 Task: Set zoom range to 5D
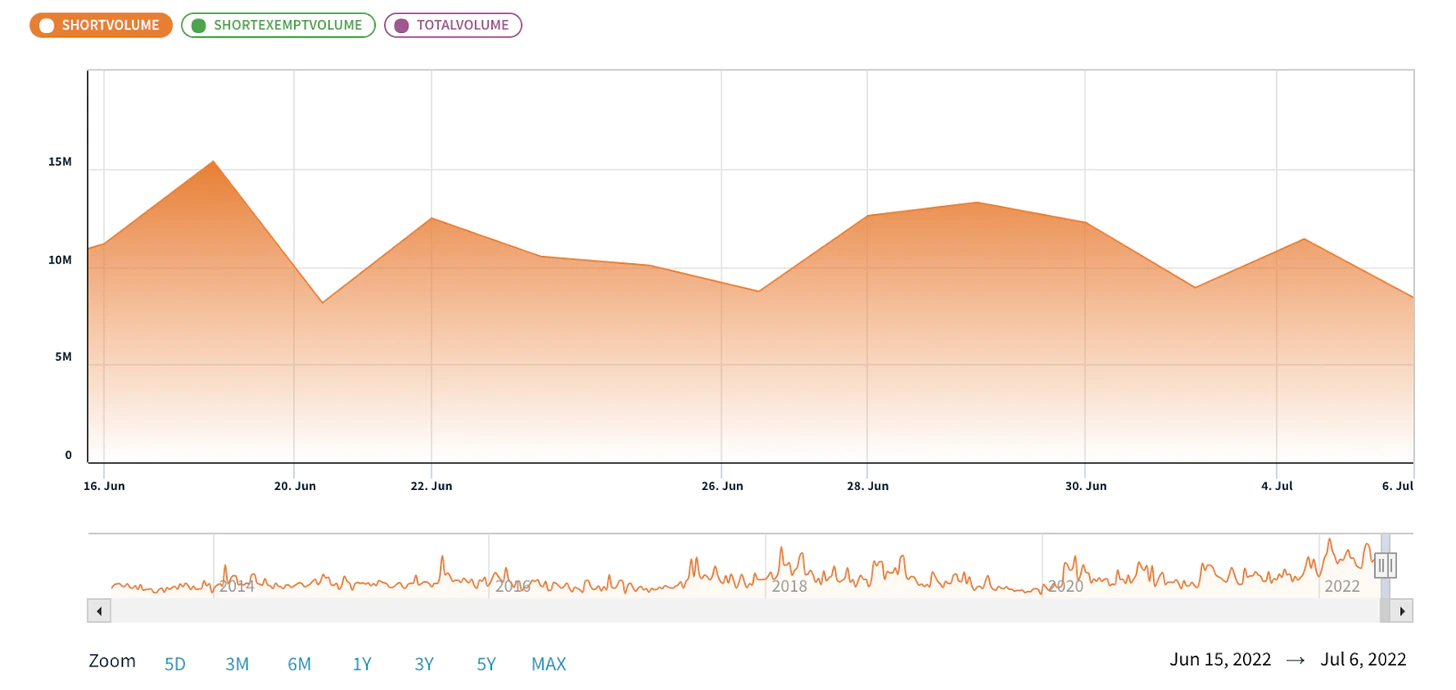175,664
